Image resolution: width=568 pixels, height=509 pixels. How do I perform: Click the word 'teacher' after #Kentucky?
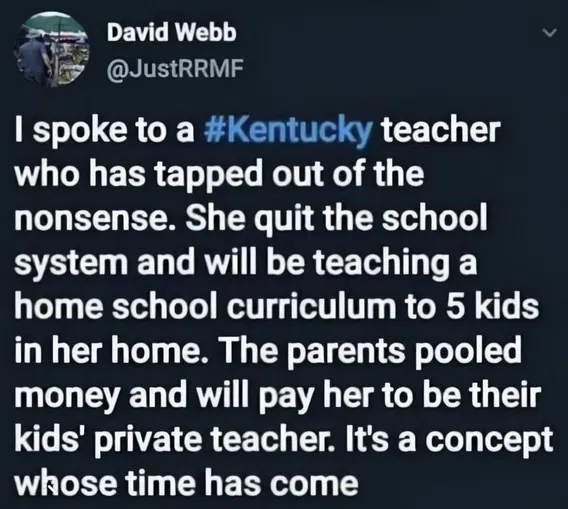[441, 130]
